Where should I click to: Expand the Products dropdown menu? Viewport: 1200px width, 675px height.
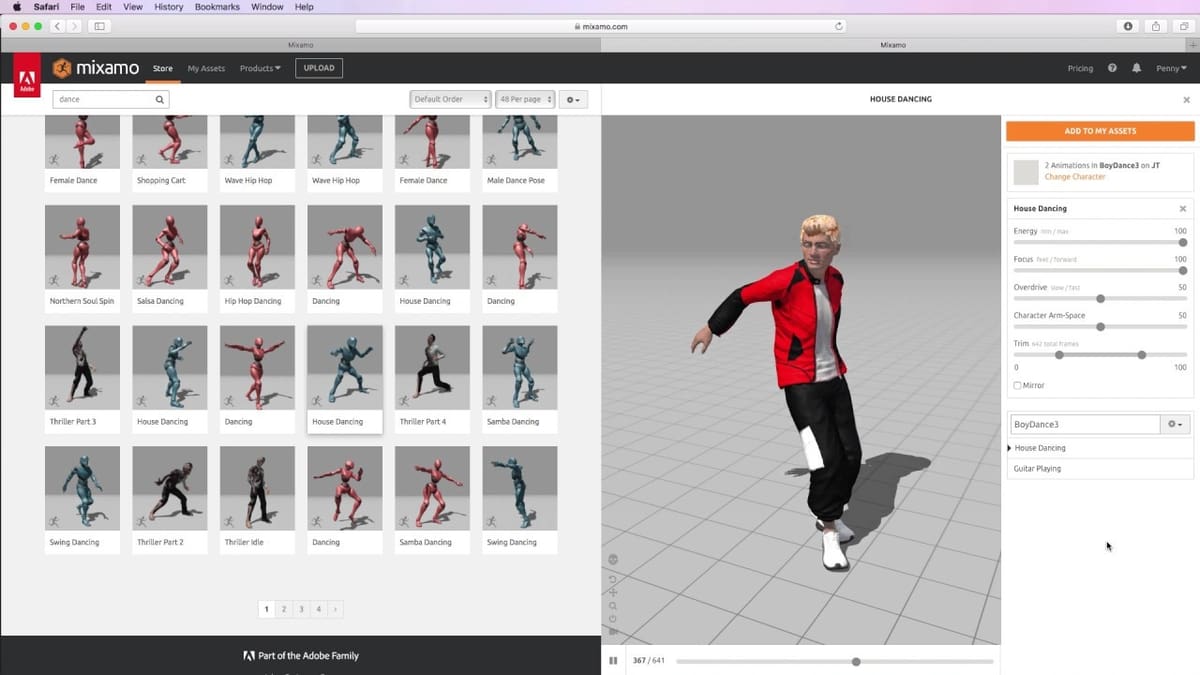click(260, 68)
